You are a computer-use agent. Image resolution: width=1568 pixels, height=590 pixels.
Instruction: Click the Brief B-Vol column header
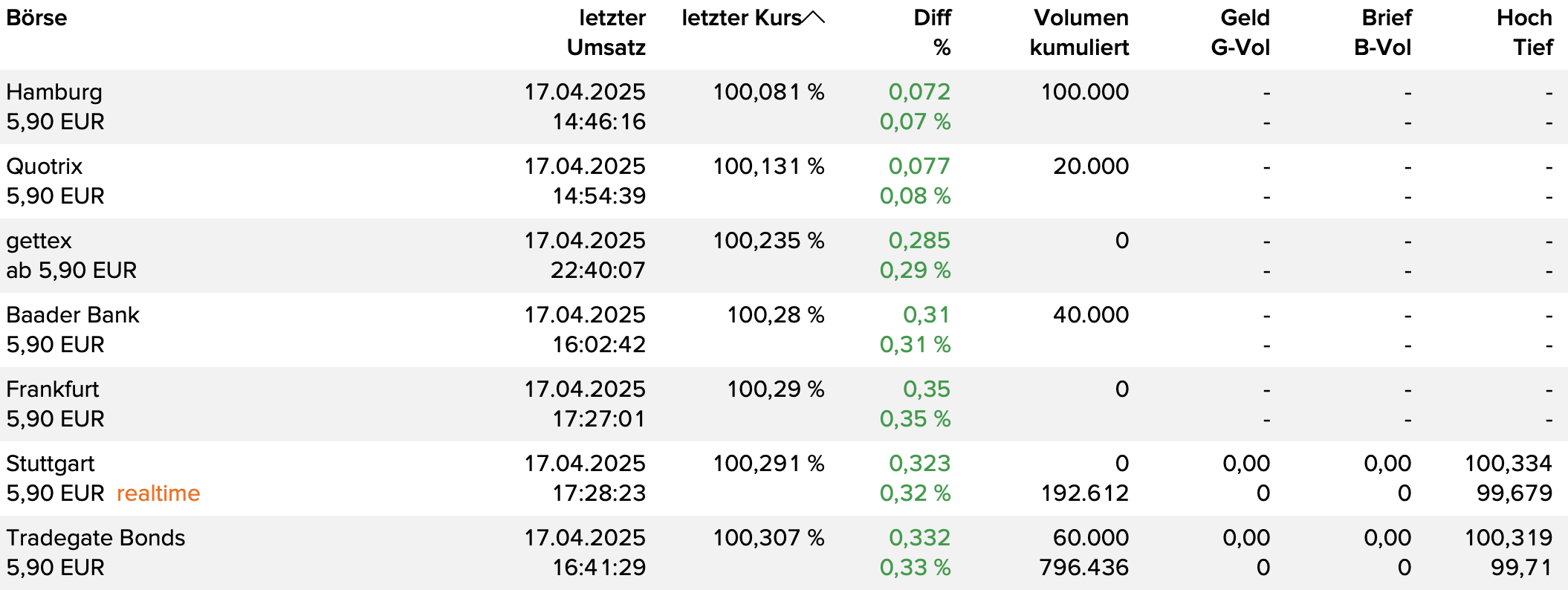(1382, 32)
